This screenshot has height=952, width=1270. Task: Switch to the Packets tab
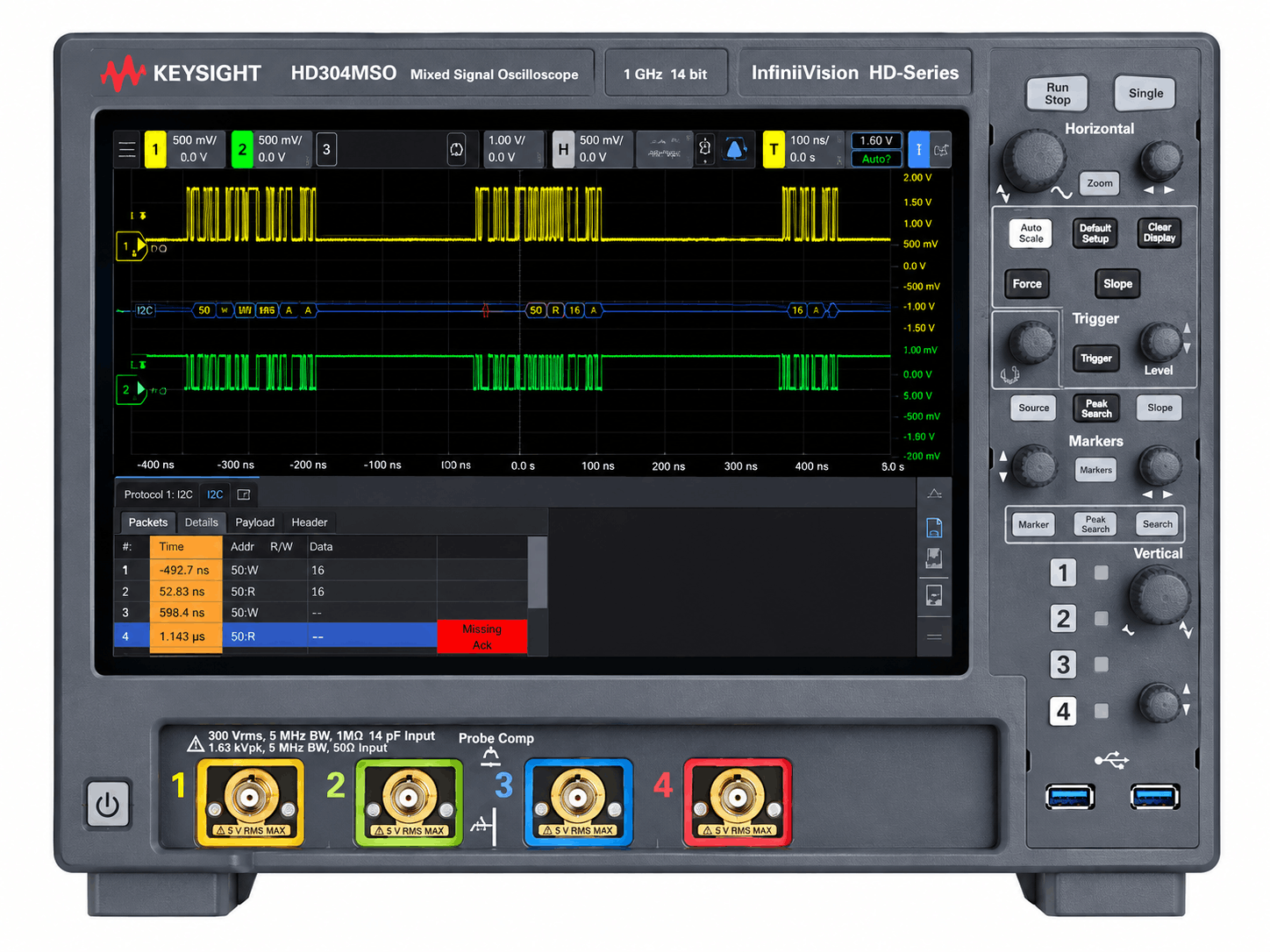pyautogui.click(x=147, y=522)
